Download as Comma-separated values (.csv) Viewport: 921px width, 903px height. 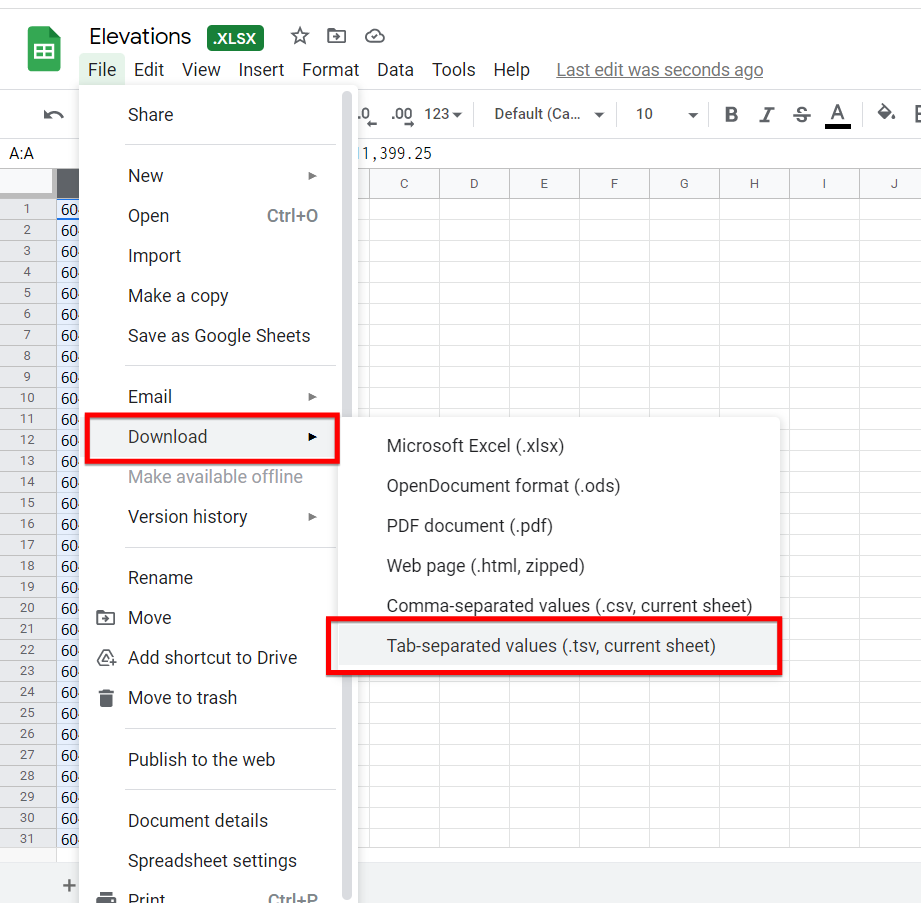click(x=559, y=606)
